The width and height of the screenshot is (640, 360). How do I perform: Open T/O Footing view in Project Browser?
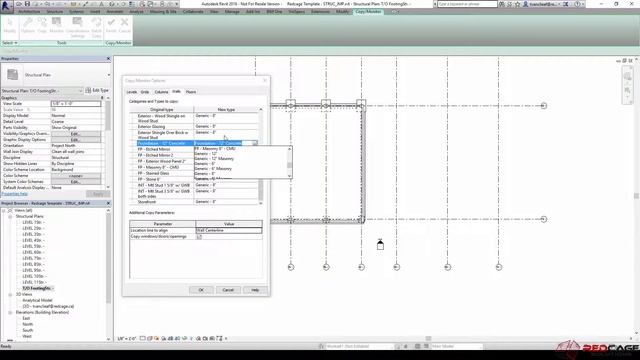38,288
